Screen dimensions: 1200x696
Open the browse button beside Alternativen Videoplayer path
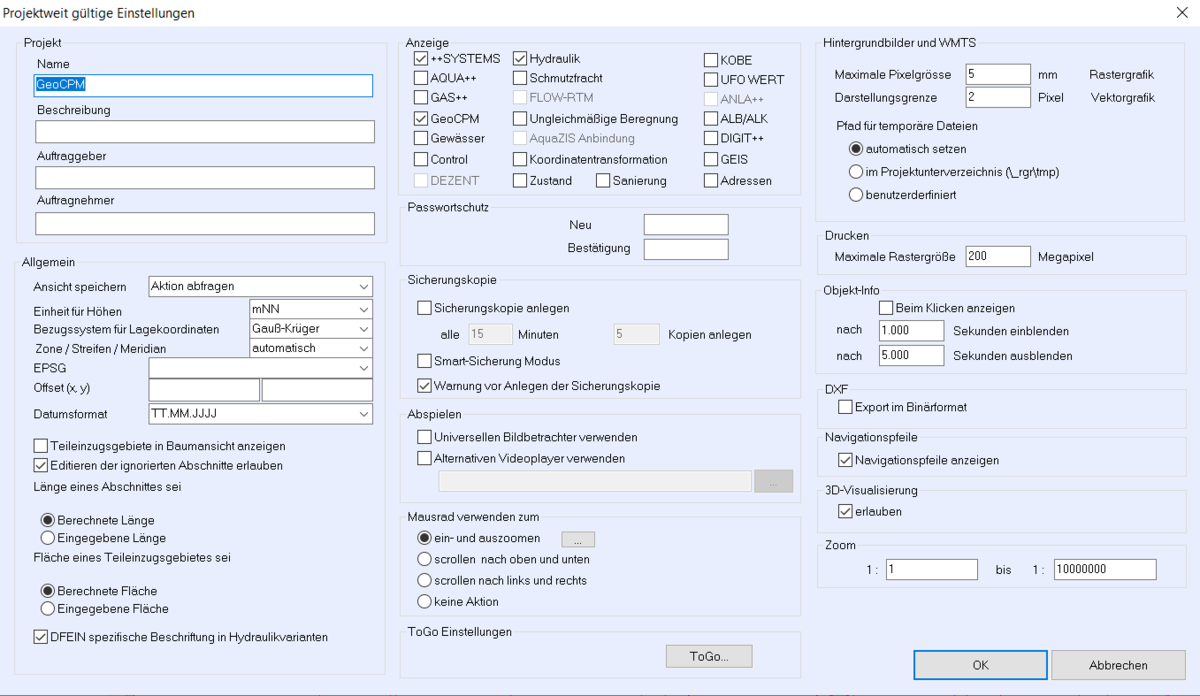(774, 481)
